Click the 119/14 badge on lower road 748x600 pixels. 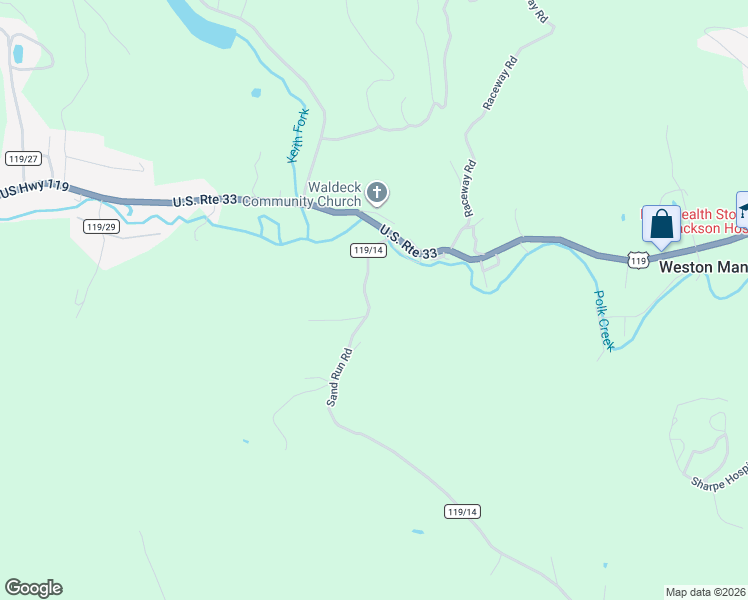pyautogui.click(x=462, y=512)
